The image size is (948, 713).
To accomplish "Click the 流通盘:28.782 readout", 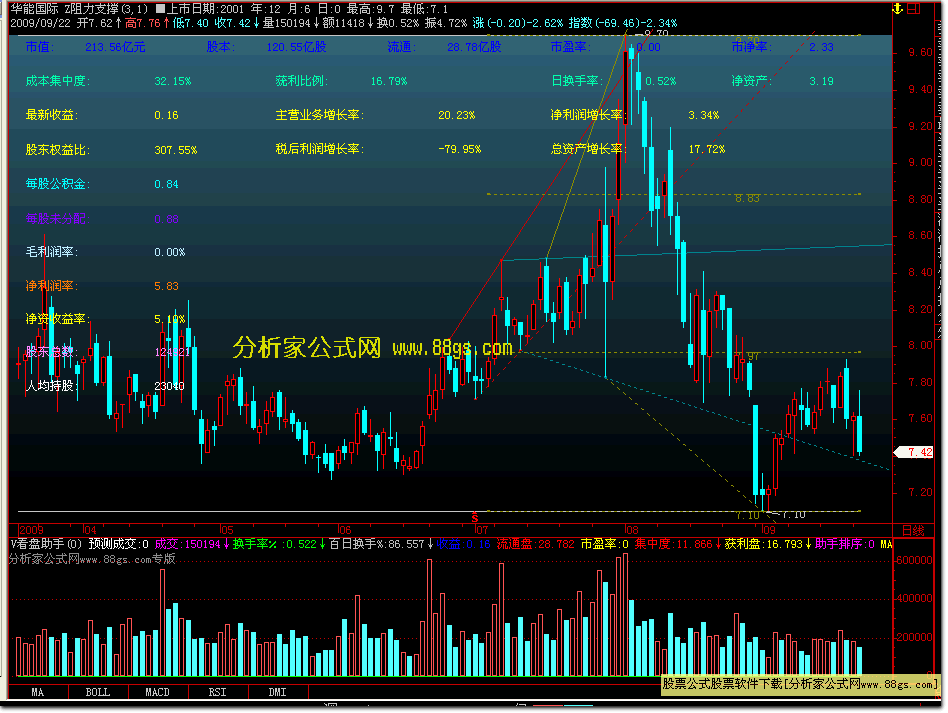I will click(536, 544).
